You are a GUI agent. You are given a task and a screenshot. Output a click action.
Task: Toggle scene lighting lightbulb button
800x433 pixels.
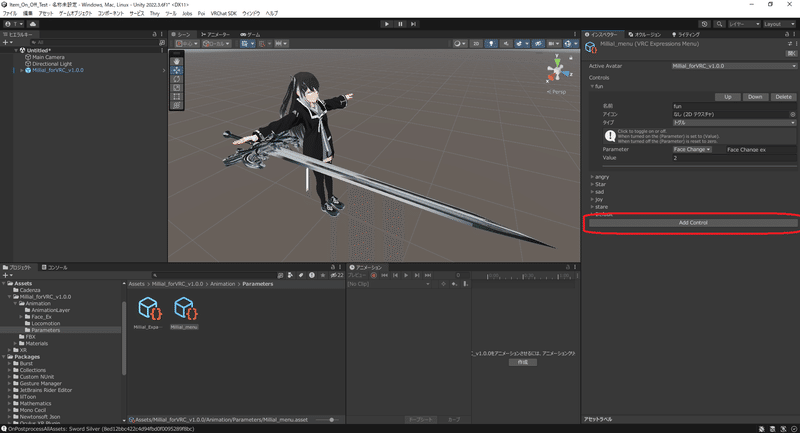pos(490,43)
